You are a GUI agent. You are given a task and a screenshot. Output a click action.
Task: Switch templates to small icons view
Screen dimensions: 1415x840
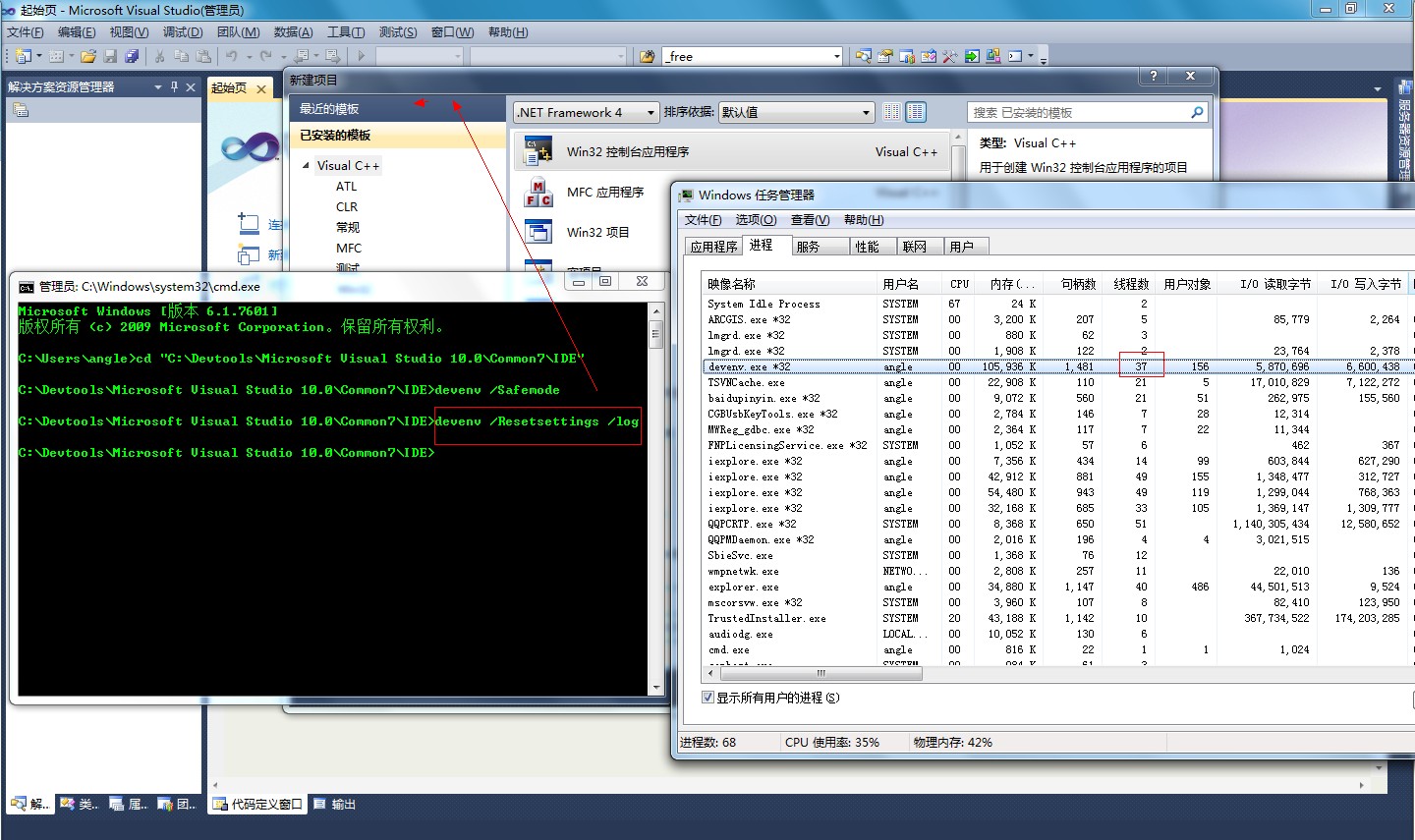(x=891, y=112)
